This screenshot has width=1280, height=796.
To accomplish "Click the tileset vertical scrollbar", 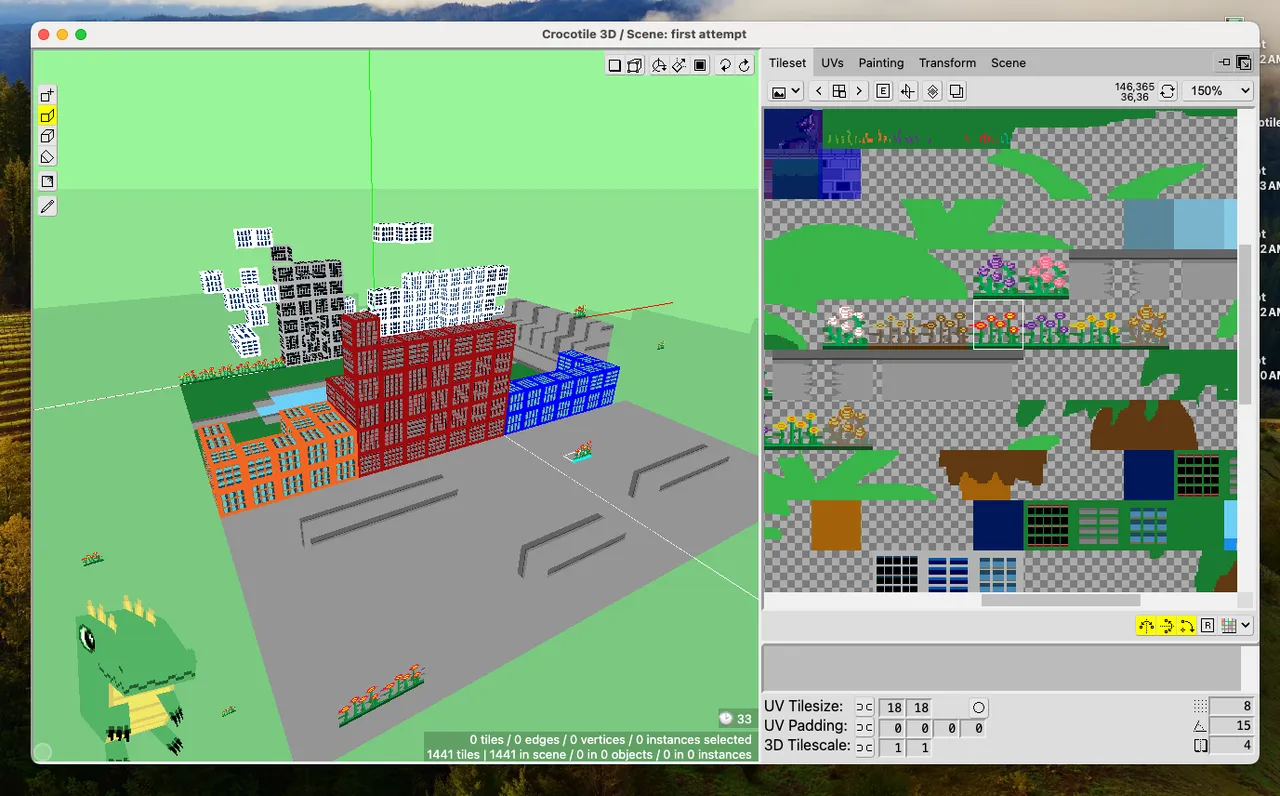I will click(1245, 324).
